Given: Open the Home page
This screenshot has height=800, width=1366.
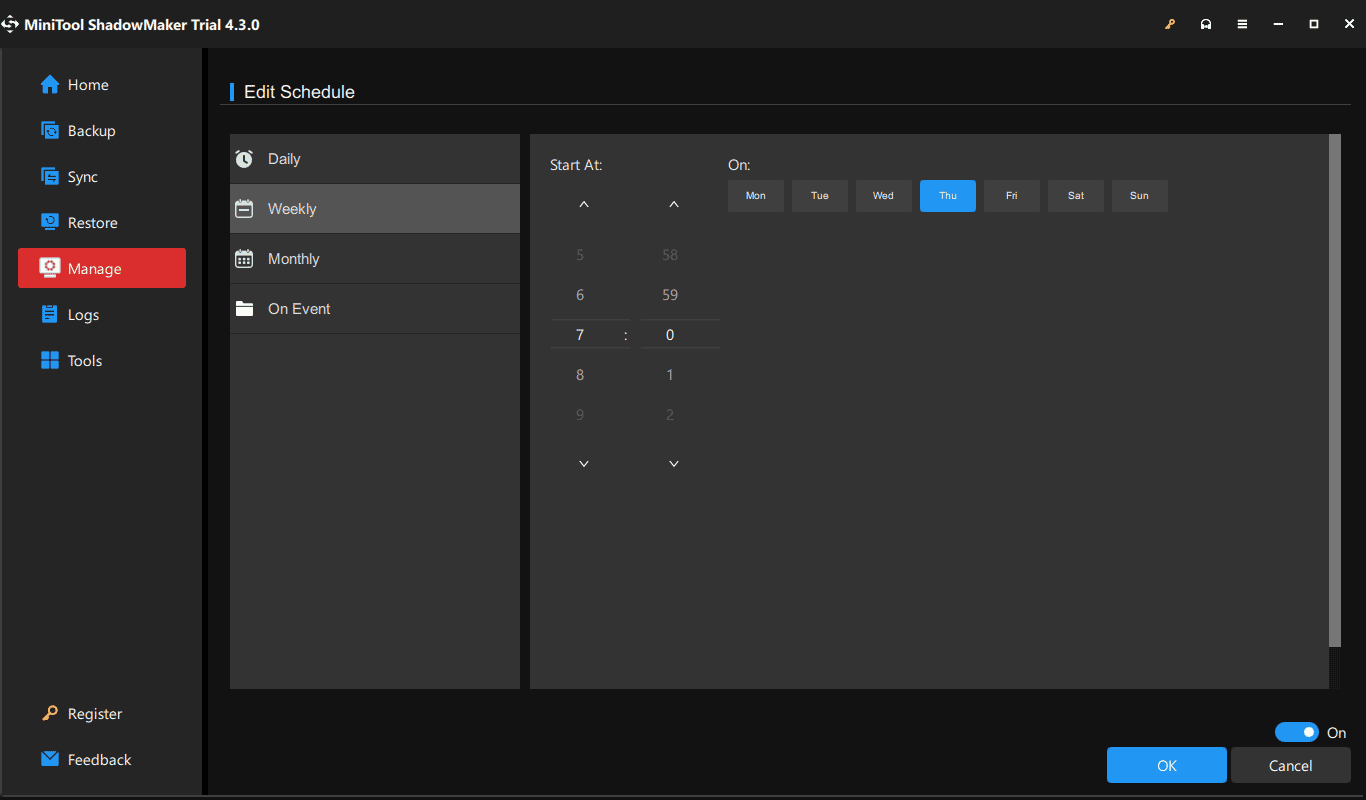Looking at the screenshot, I should 102,85.
